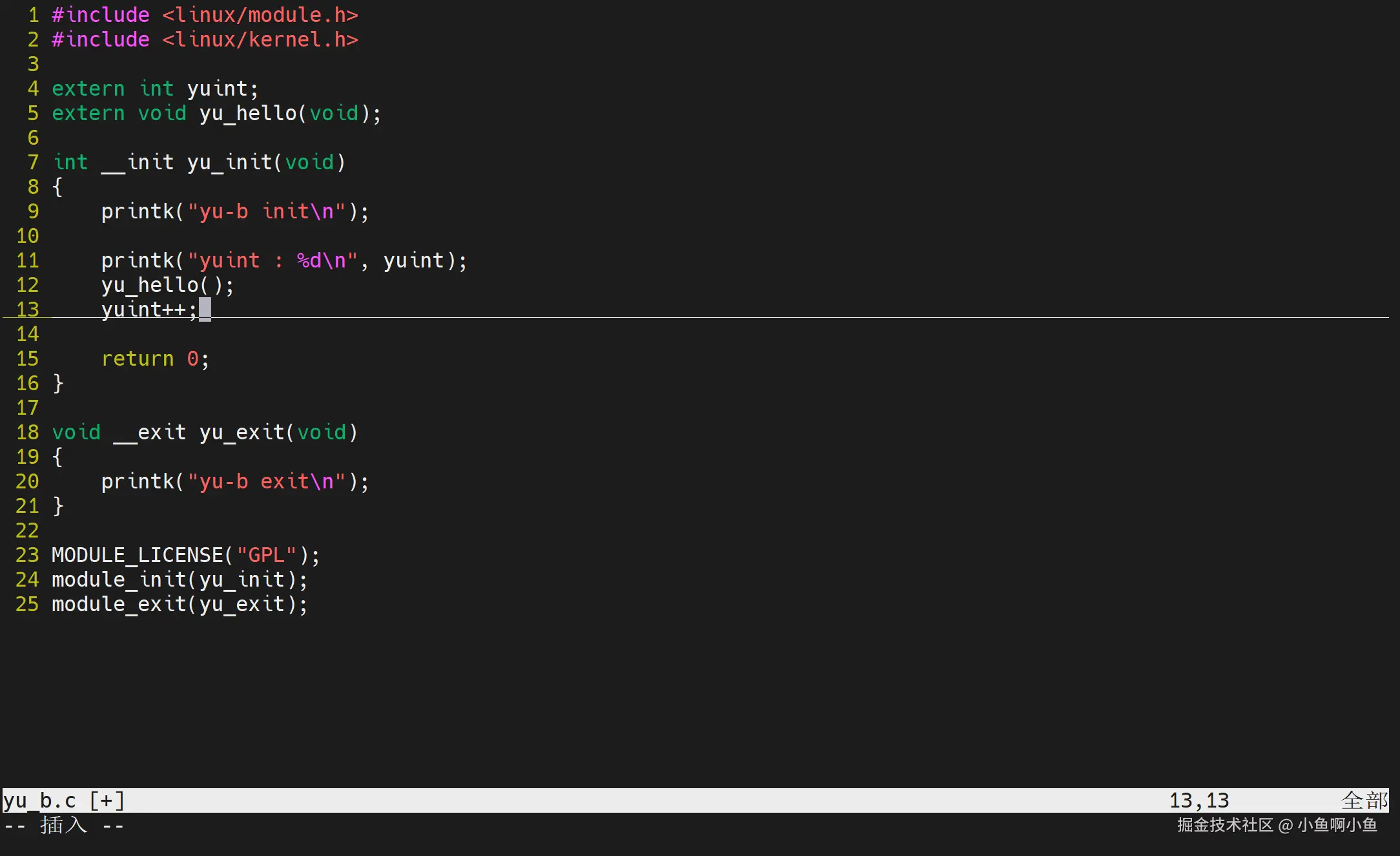Viewport: 1400px width, 856px height.
Task: Click the %d format specifier in printk
Action: click(309, 260)
